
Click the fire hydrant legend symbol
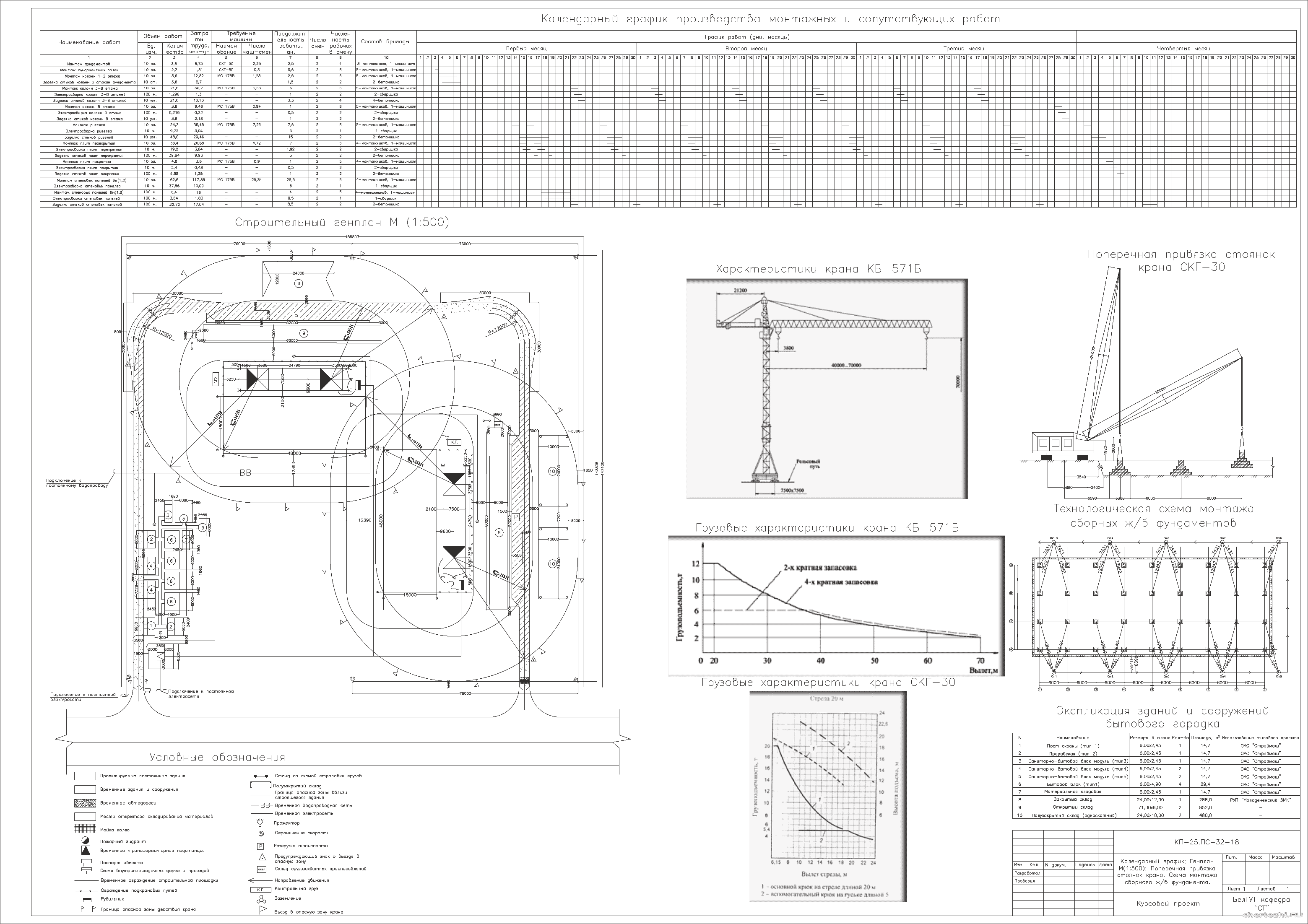click(x=85, y=841)
